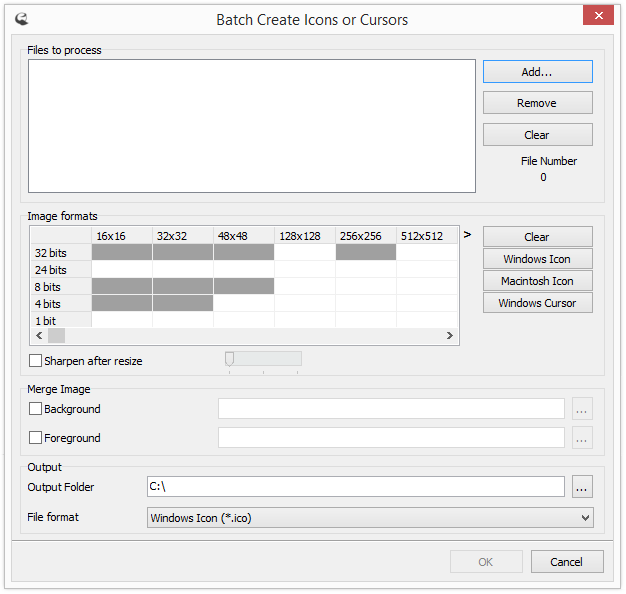Toggle 32 bits 128x128 format cell
The width and height of the screenshot is (626, 594).
[304, 253]
